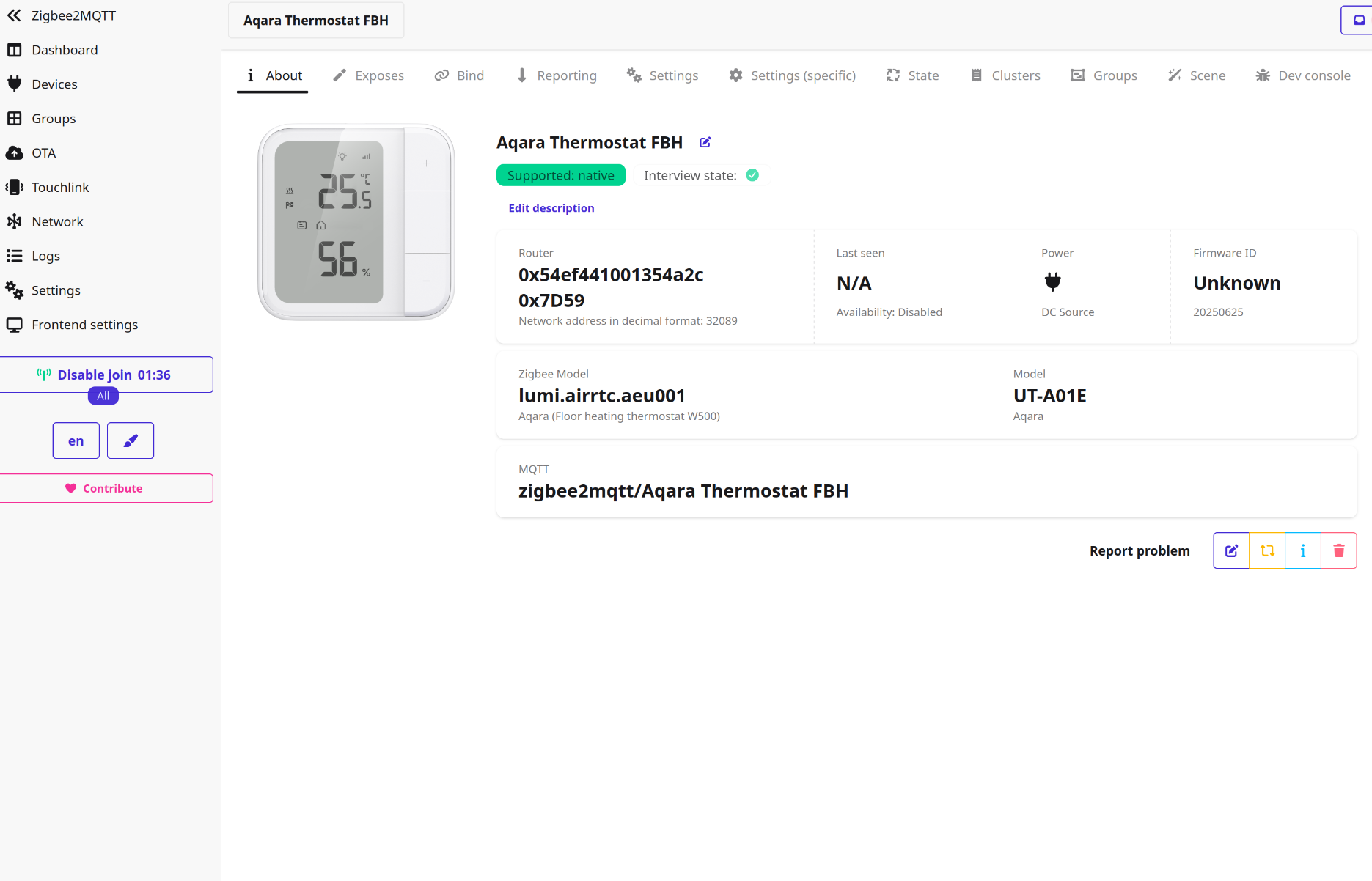Viewport: 1372px width, 881px height.
Task: Open the 'en' language selector
Action: coord(76,440)
